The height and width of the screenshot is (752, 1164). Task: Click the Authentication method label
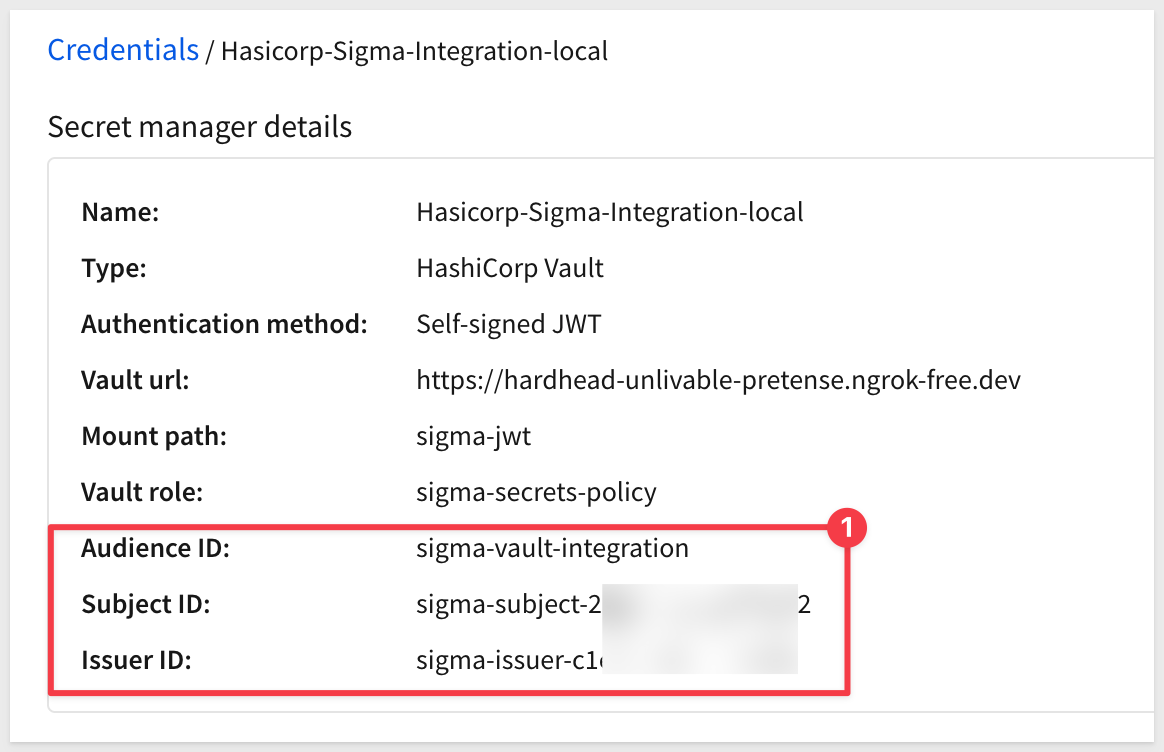(224, 324)
